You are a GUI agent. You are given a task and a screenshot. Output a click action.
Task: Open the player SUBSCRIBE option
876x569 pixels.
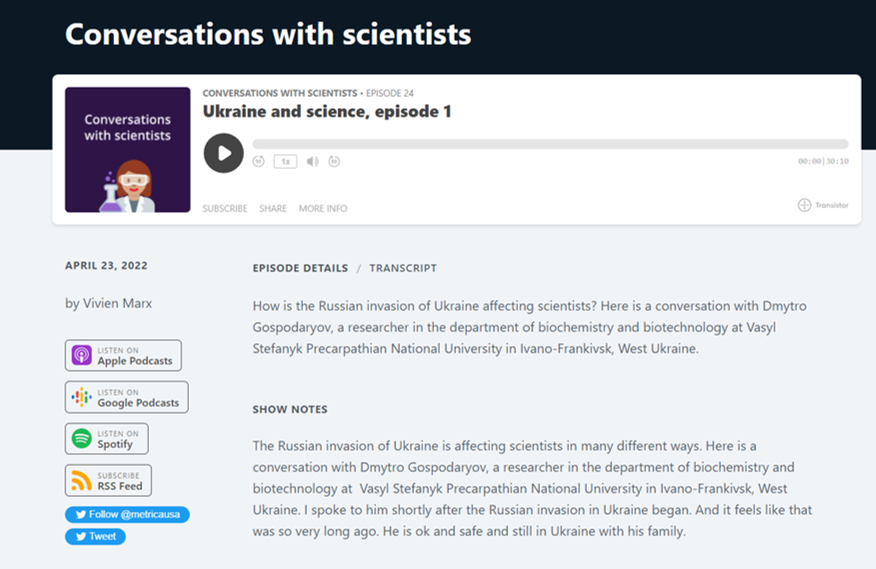click(x=225, y=209)
